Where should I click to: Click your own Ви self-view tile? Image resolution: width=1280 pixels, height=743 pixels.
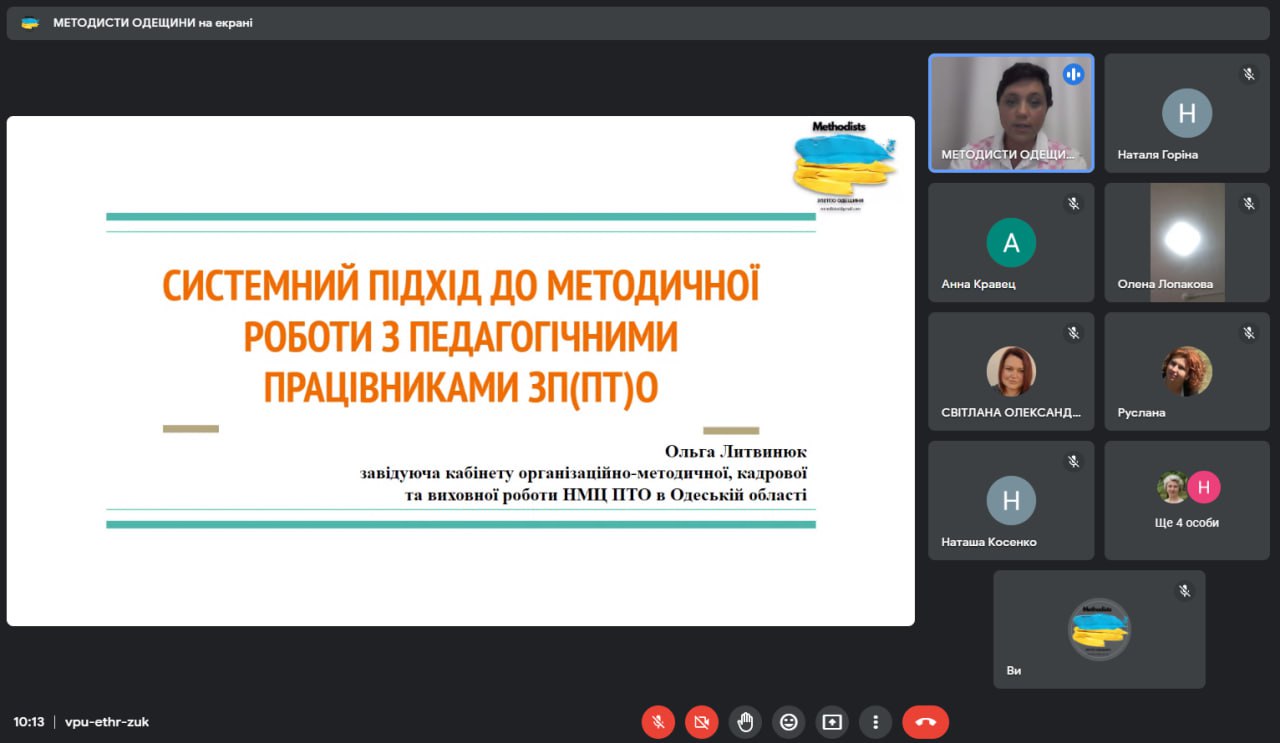1099,629
